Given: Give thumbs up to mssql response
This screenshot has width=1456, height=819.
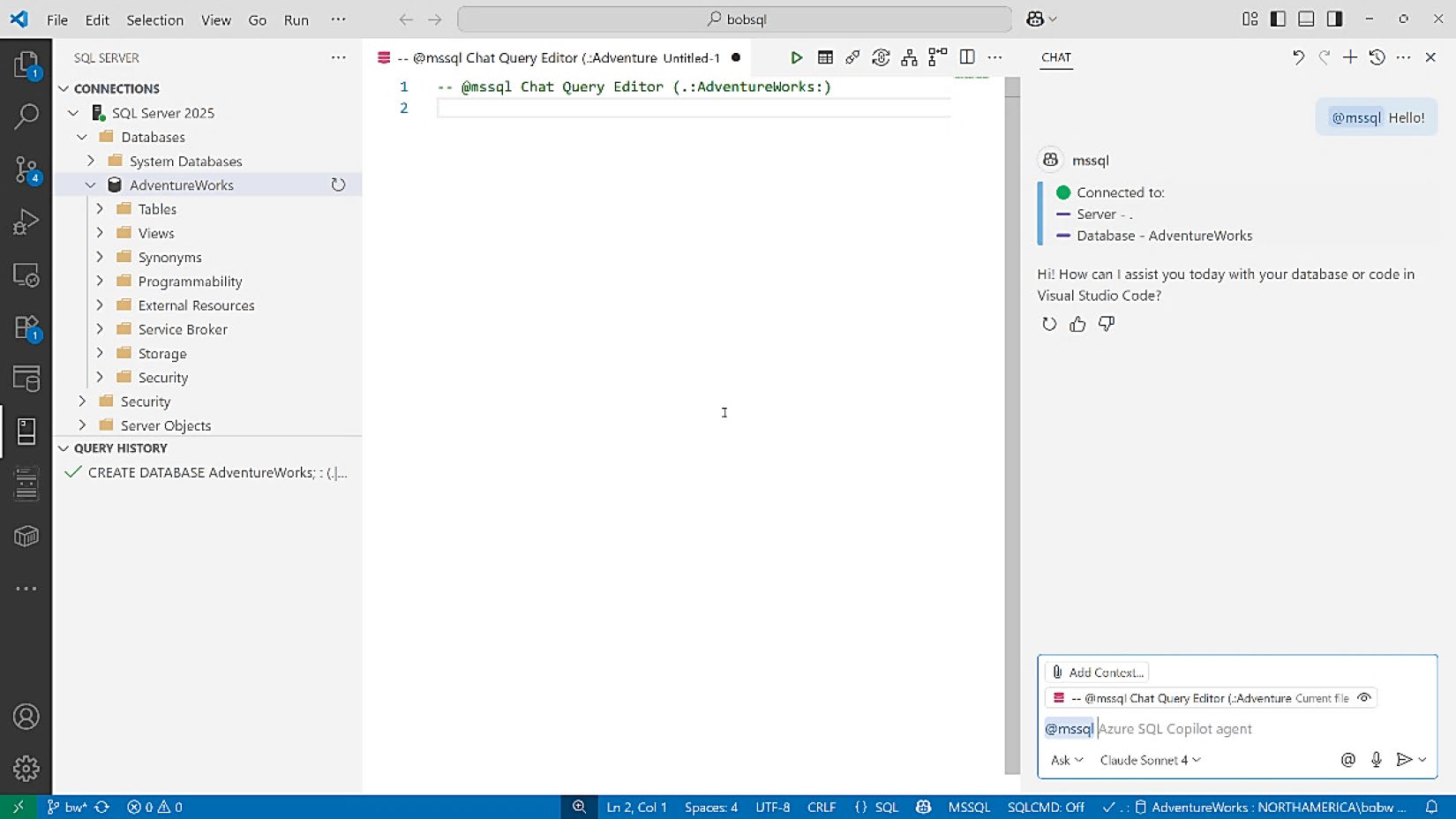Looking at the screenshot, I should tap(1077, 324).
